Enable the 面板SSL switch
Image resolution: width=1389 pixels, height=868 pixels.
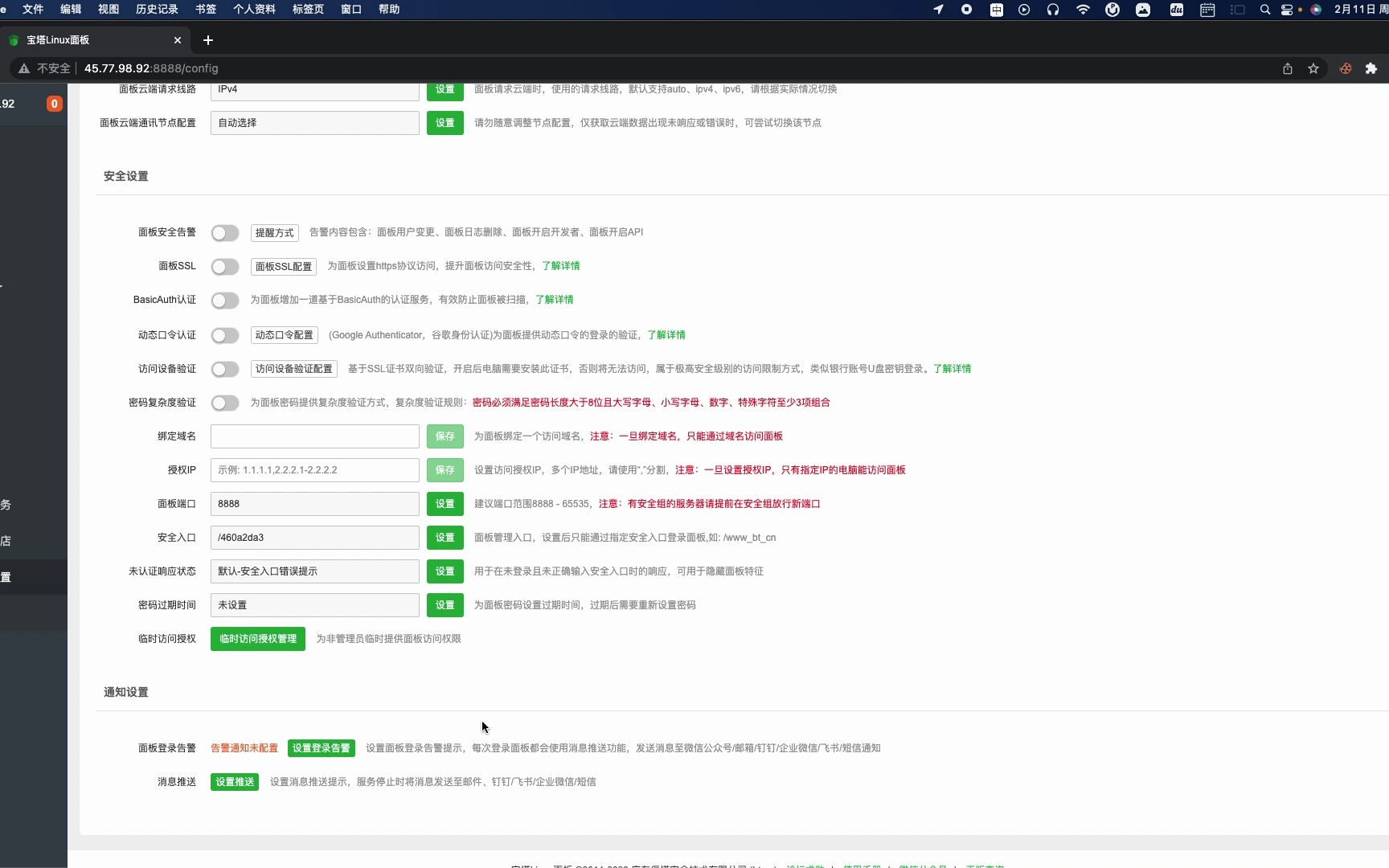click(225, 267)
